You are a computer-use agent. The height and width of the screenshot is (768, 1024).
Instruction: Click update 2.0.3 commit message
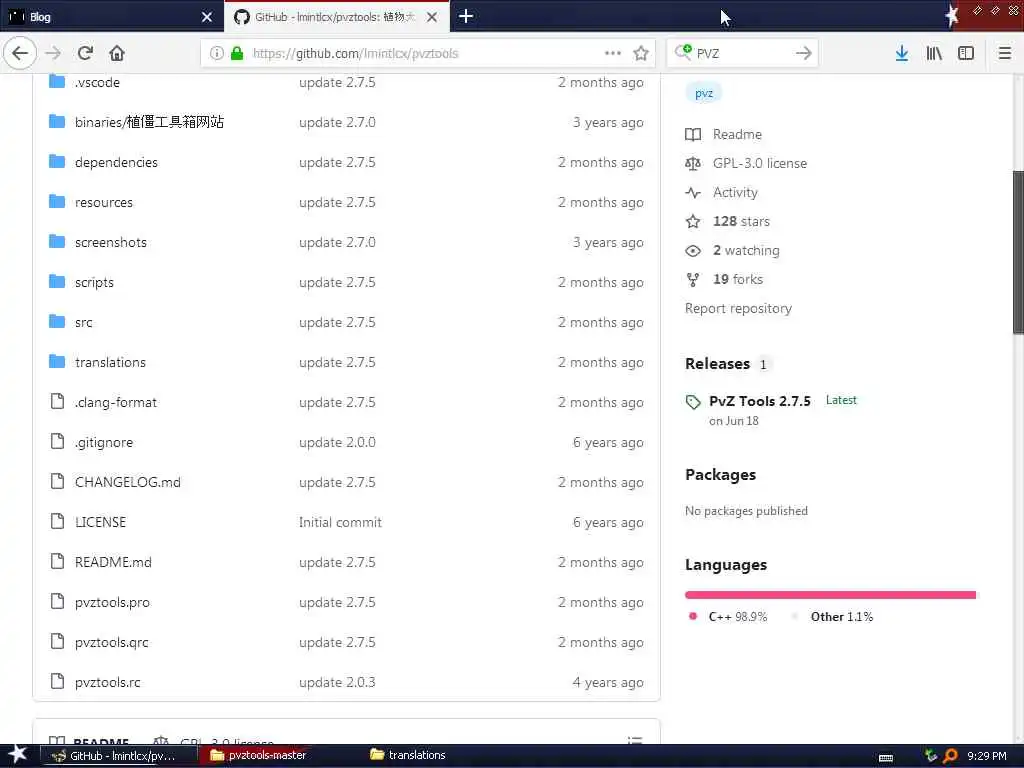(337, 682)
